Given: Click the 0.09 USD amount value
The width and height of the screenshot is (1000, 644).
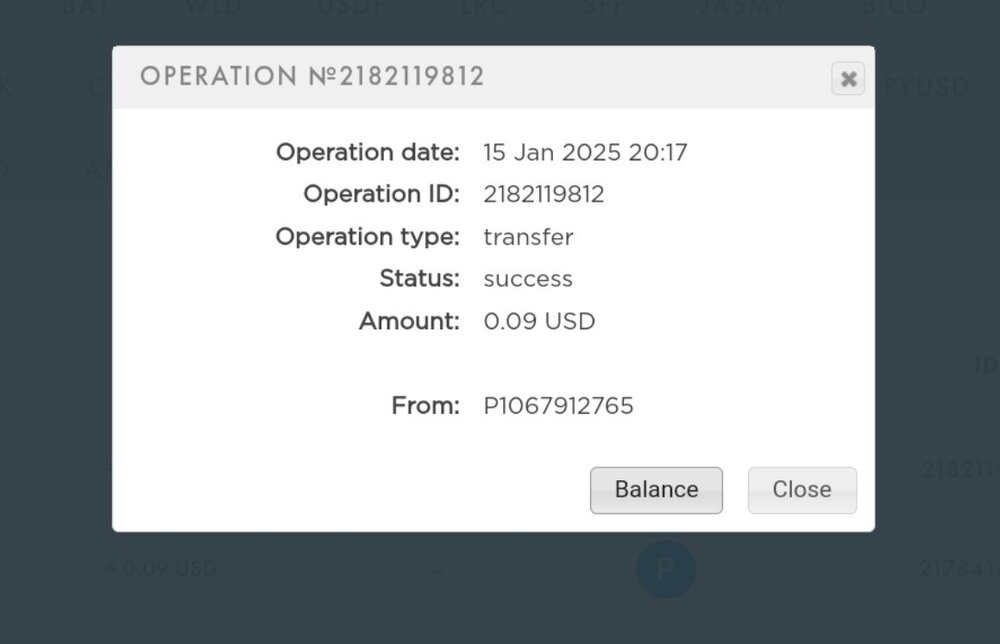Looking at the screenshot, I should point(539,322).
